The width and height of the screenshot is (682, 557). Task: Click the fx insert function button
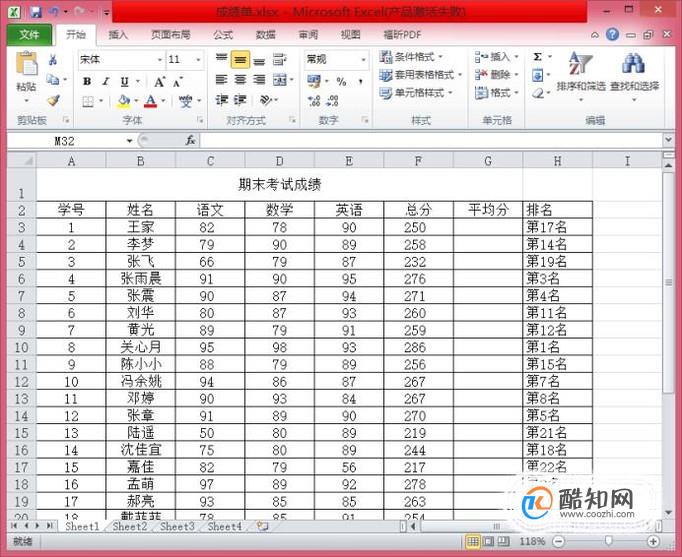(x=191, y=140)
